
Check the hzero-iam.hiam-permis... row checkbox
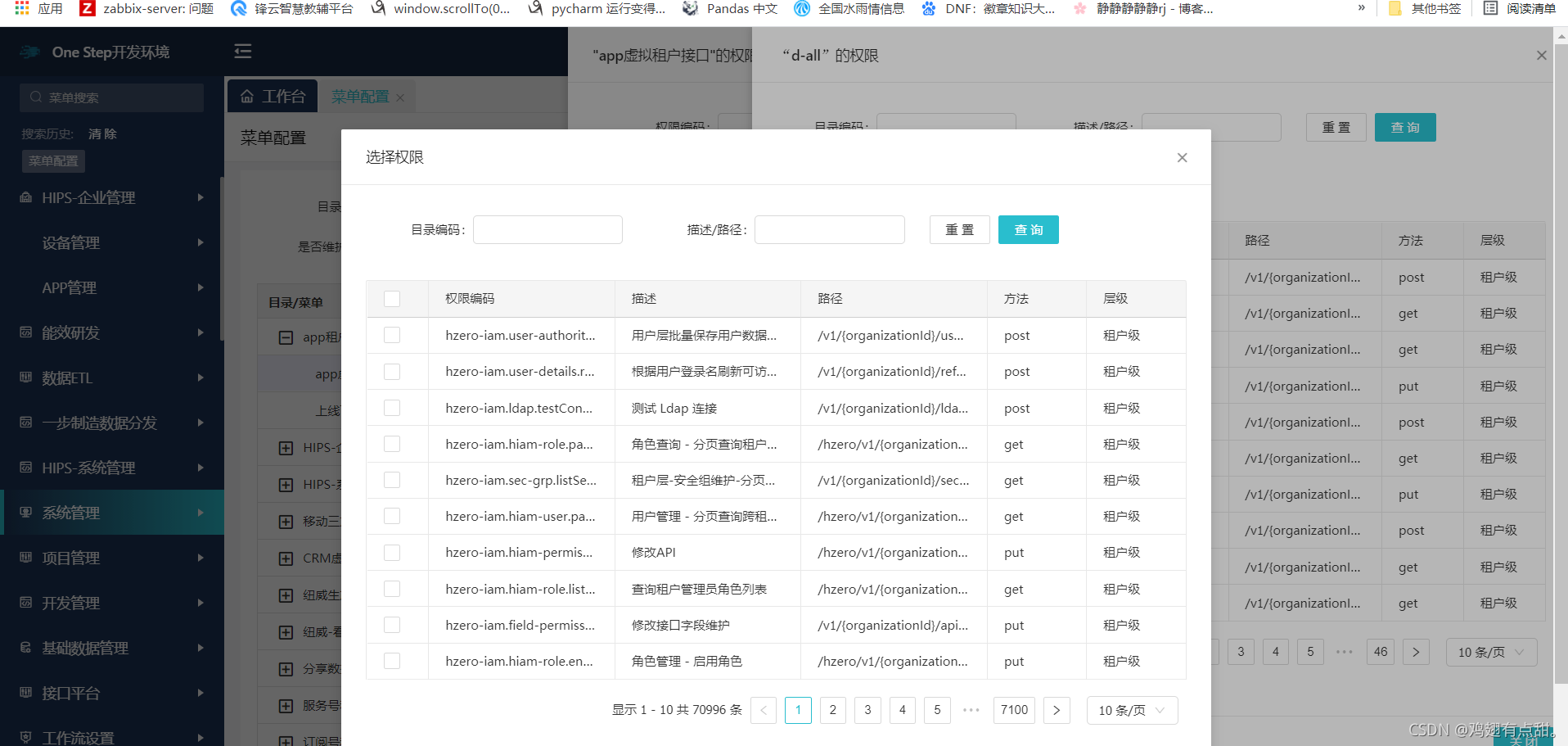pyautogui.click(x=392, y=552)
